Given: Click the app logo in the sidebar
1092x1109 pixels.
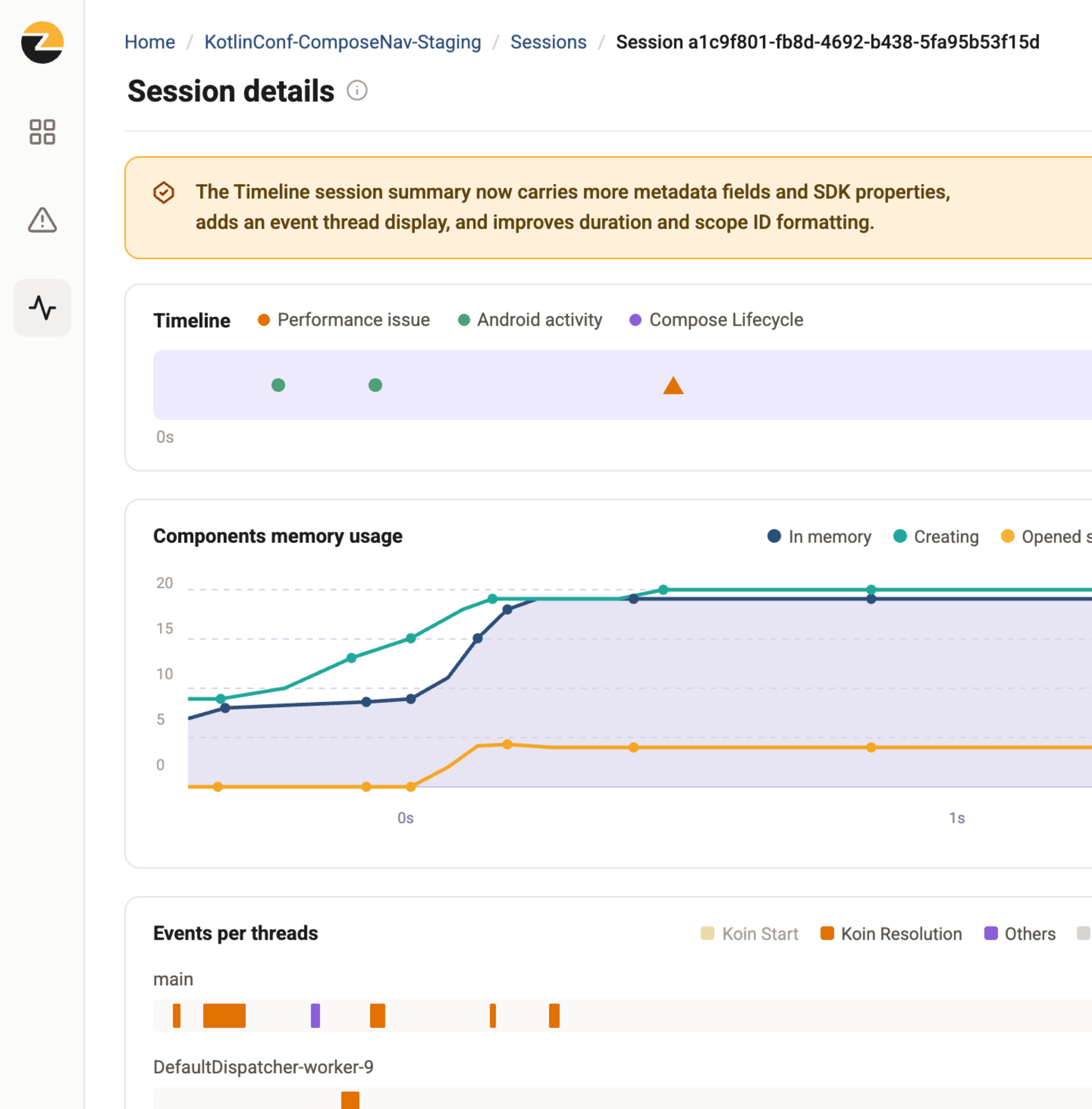Looking at the screenshot, I should pos(42,42).
